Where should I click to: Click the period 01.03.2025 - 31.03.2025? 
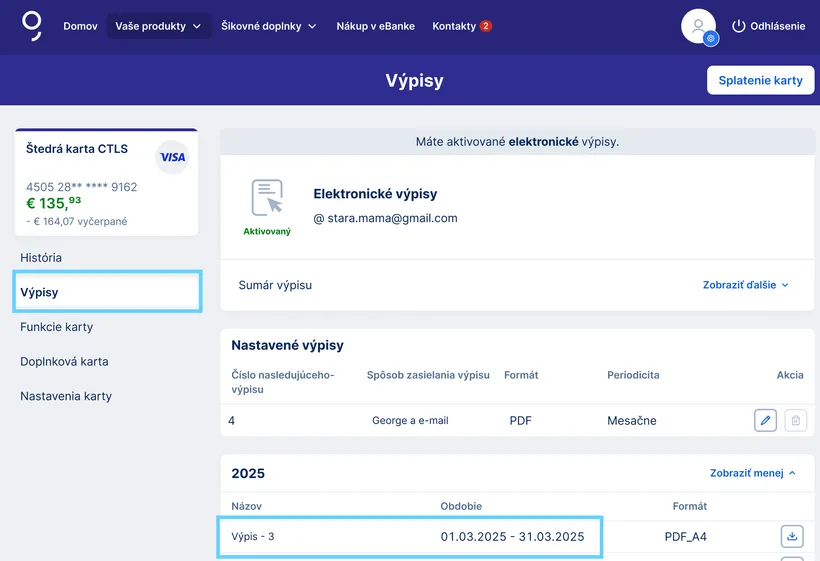[512, 536]
